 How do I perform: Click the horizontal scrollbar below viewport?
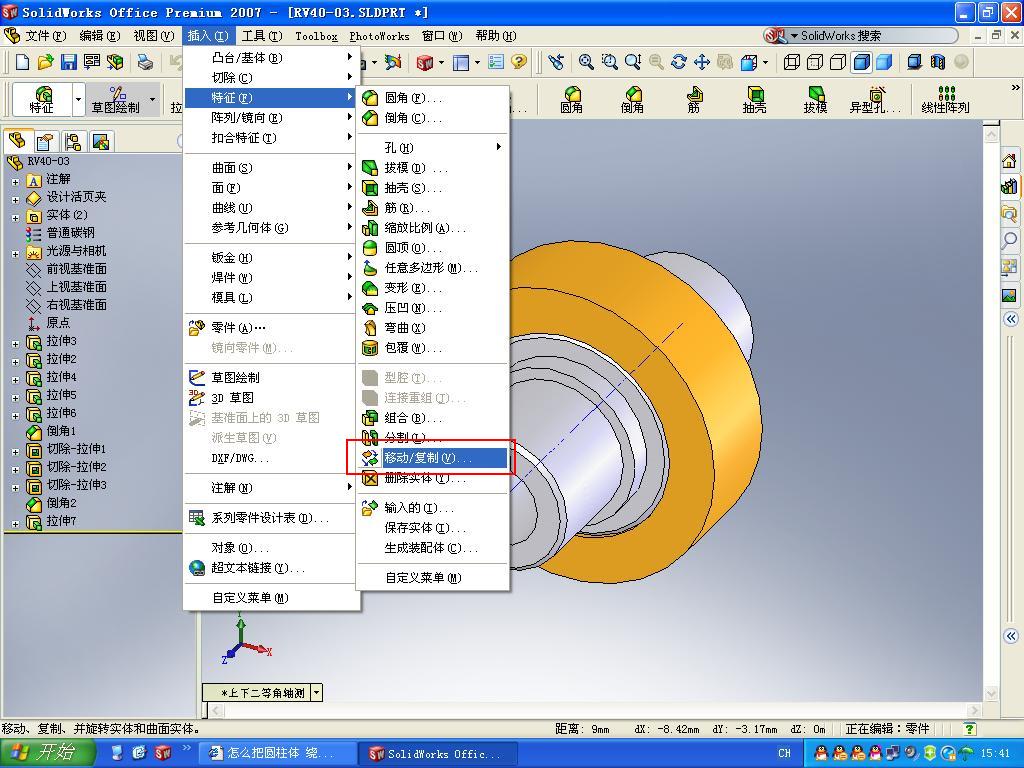point(594,710)
